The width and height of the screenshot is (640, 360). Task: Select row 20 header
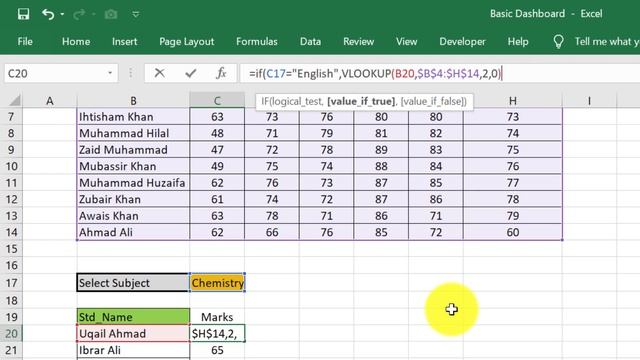(x=11, y=333)
